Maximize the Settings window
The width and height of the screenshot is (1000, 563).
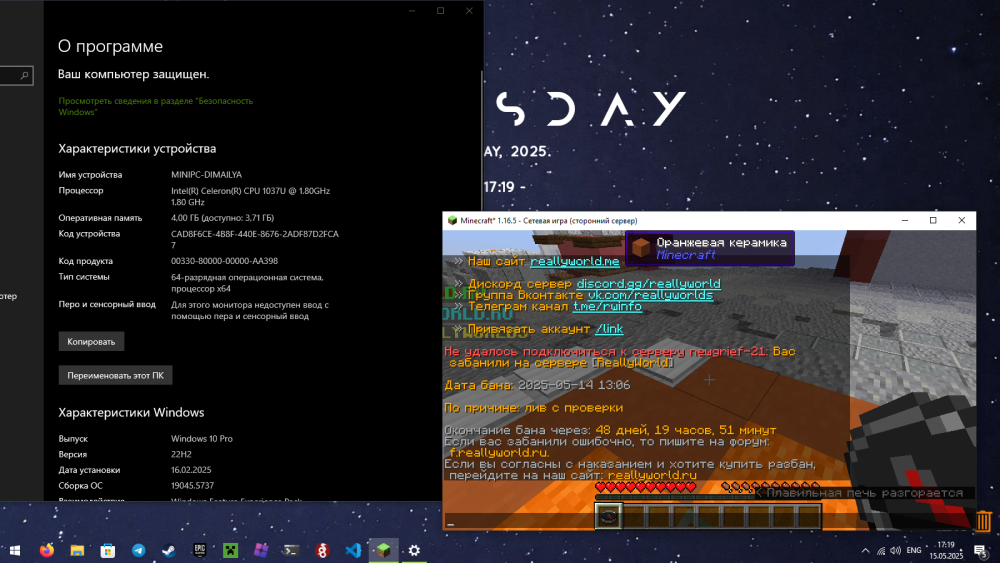click(x=440, y=11)
